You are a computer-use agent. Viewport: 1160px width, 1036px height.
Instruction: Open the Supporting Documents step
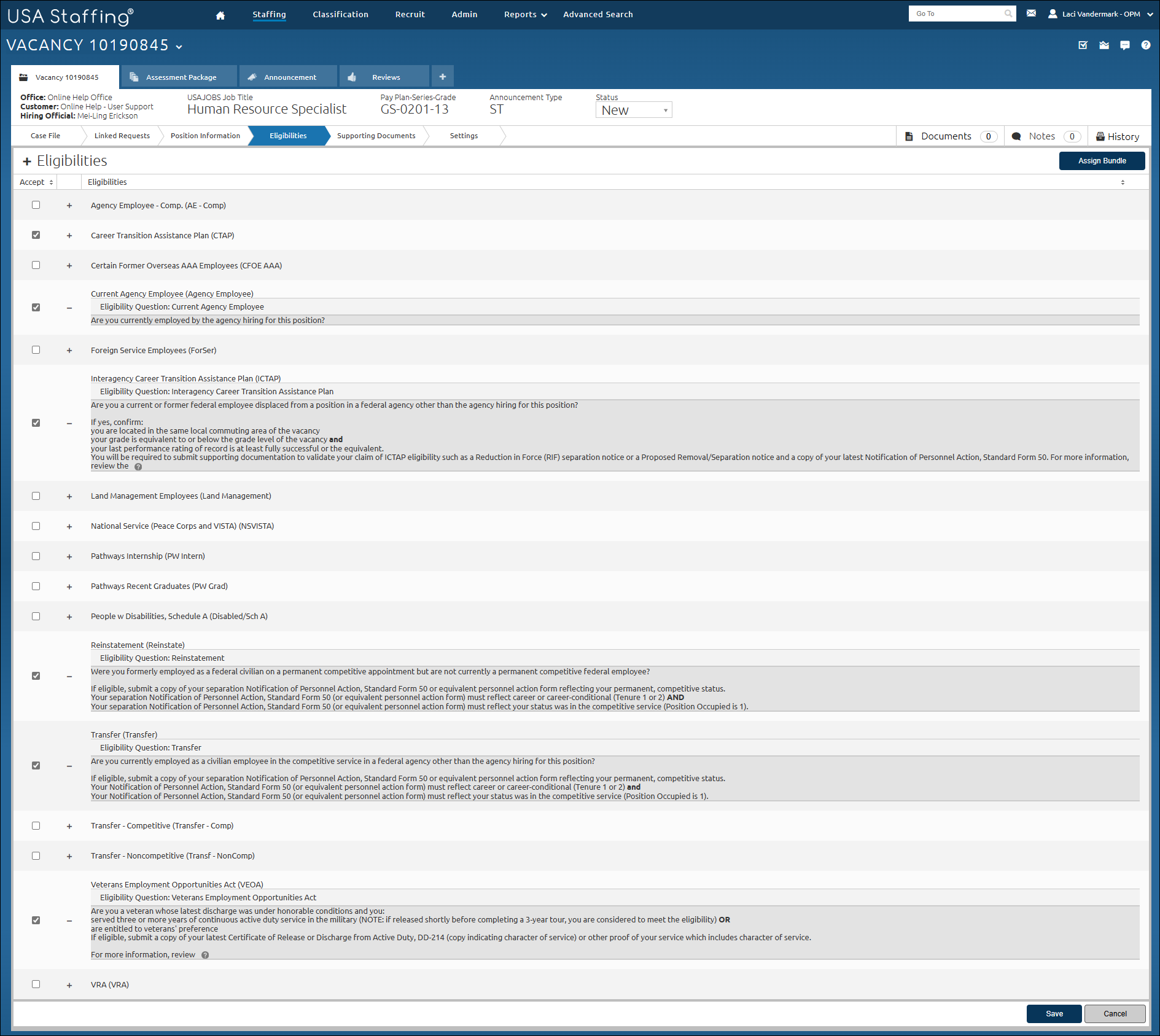pyautogui.click(x=376, y=136)
